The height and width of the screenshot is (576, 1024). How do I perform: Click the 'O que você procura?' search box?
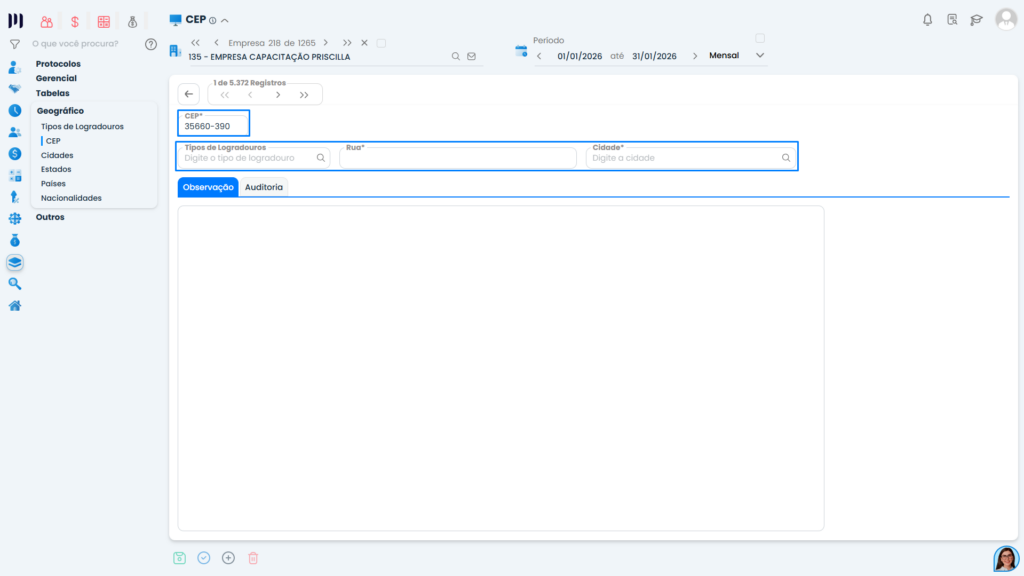click(x=75, y=44)
